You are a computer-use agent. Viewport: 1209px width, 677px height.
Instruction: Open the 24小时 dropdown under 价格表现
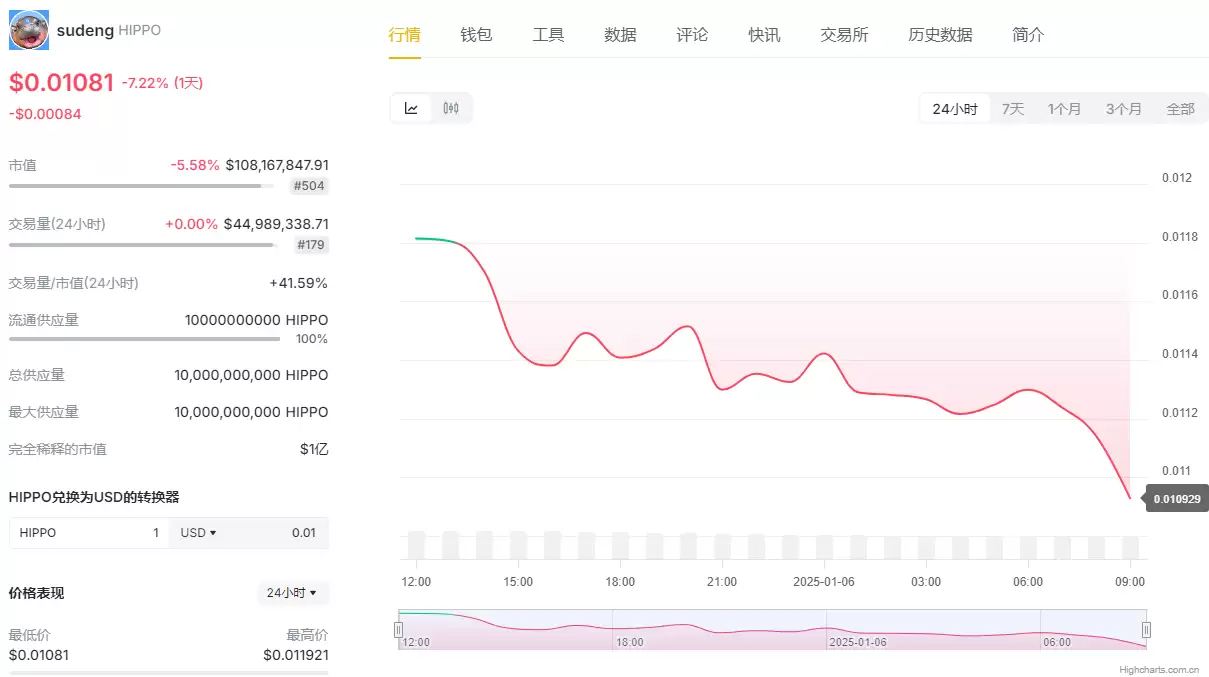click(x=293, y=593)
